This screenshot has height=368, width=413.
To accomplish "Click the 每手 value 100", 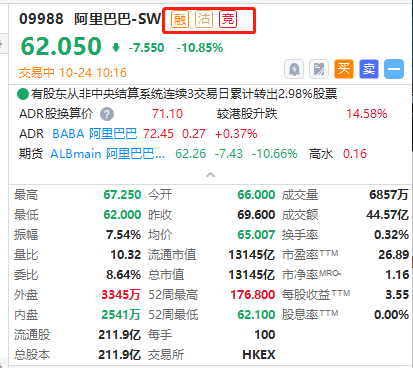I will pos(265,335).
